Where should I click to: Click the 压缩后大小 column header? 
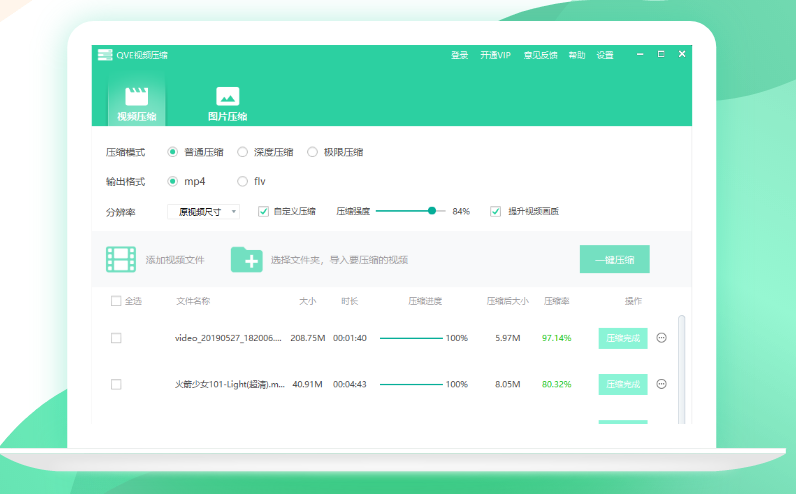508,301
